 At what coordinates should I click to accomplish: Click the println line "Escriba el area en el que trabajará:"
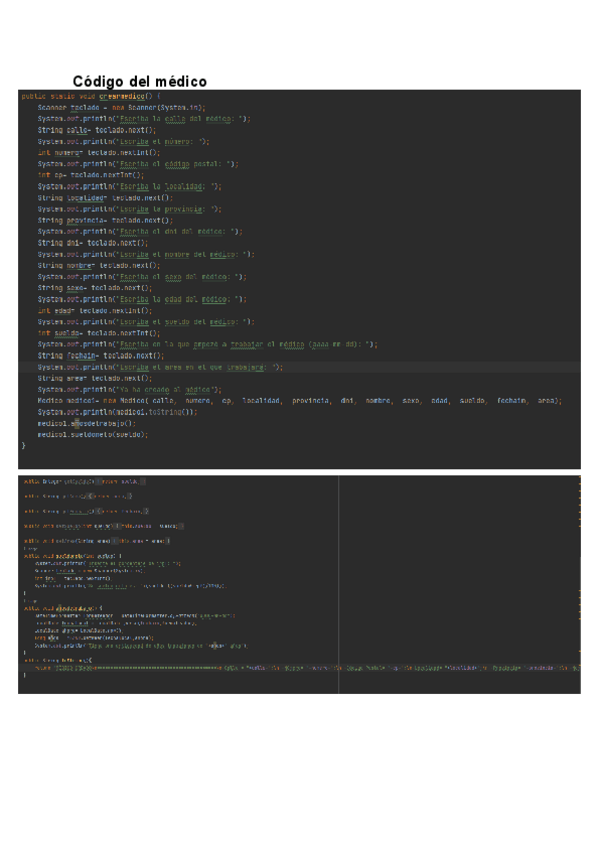(x=161, y=367)
